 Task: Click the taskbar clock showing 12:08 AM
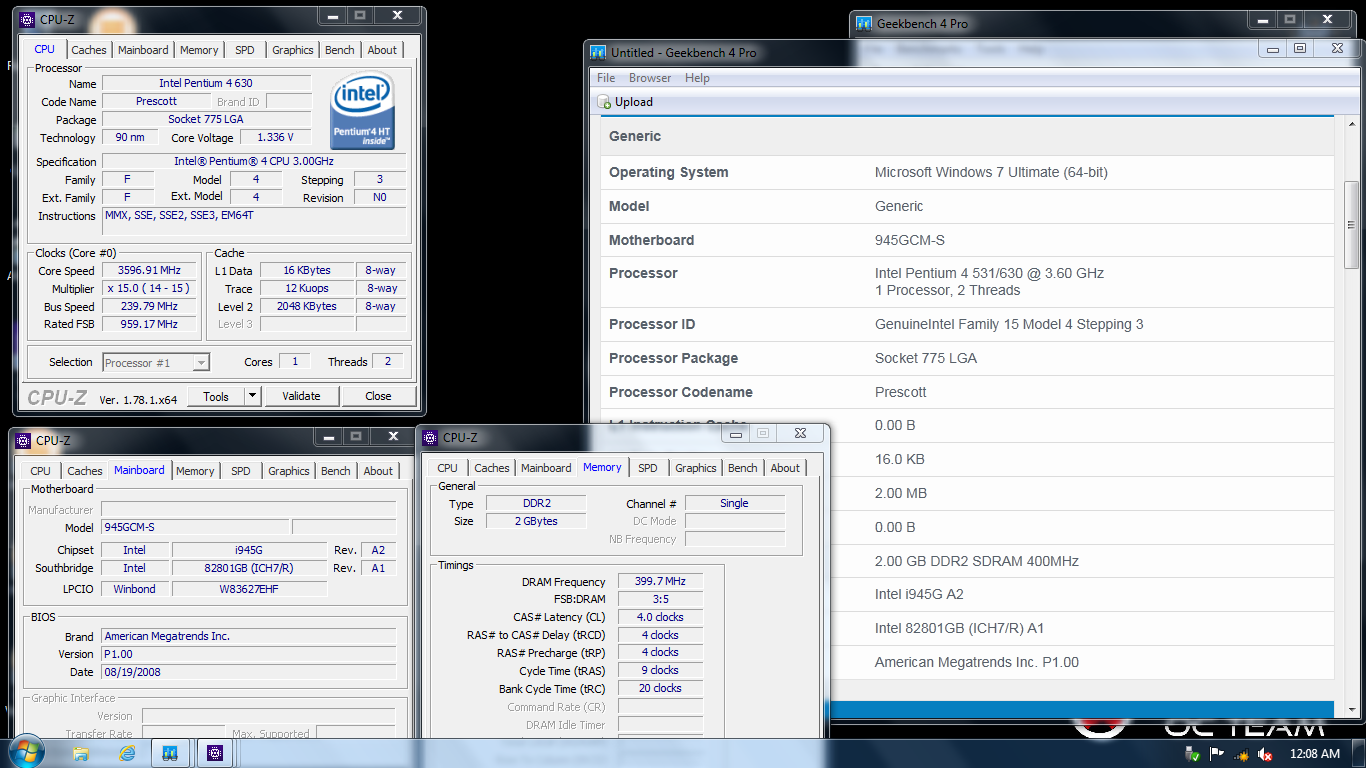pyautogui.click(x=1314, y=754)
